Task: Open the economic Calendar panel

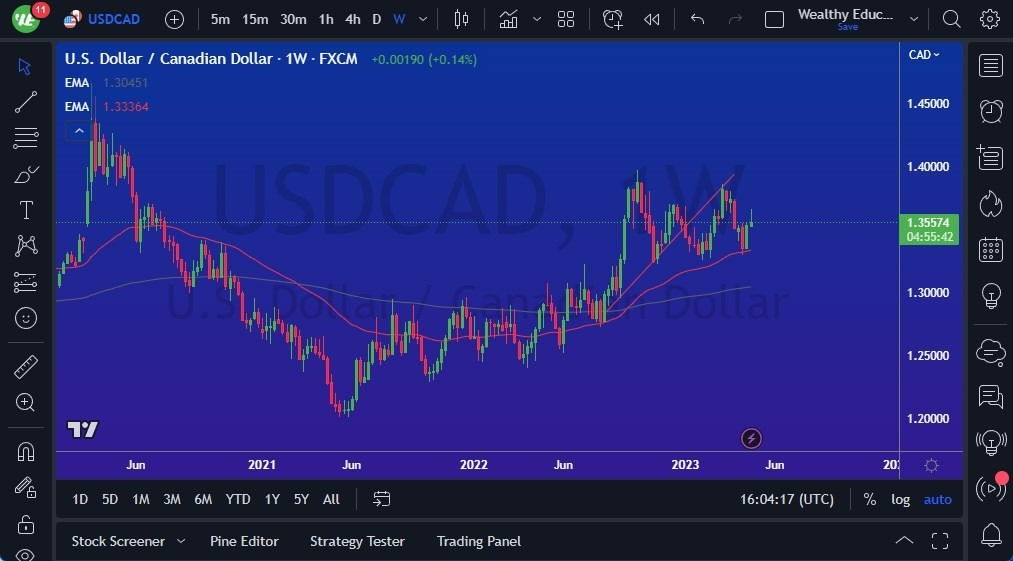Action: (990, 249)
